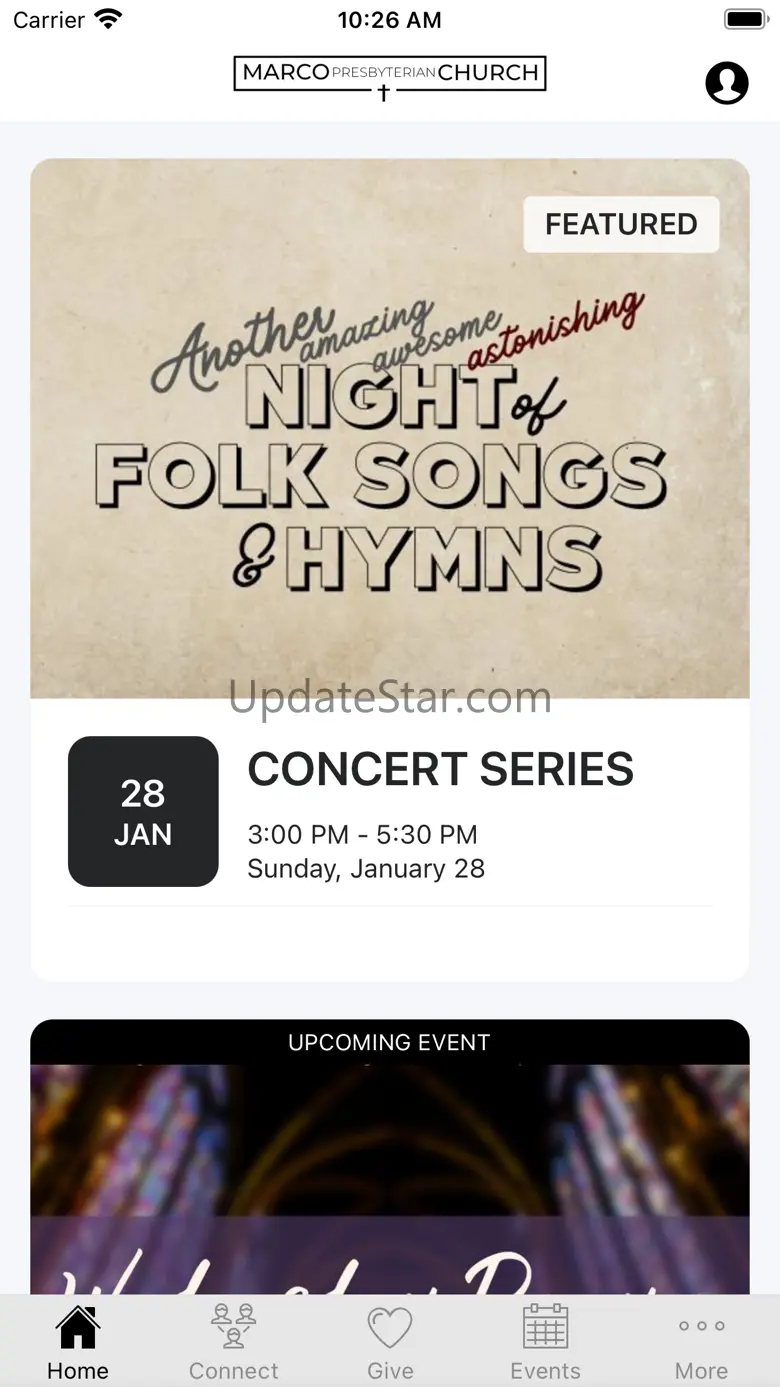Tap the UPCOMING EVENT header bar
Viewport: 780px width, 1387px height.
(390, 1042)
